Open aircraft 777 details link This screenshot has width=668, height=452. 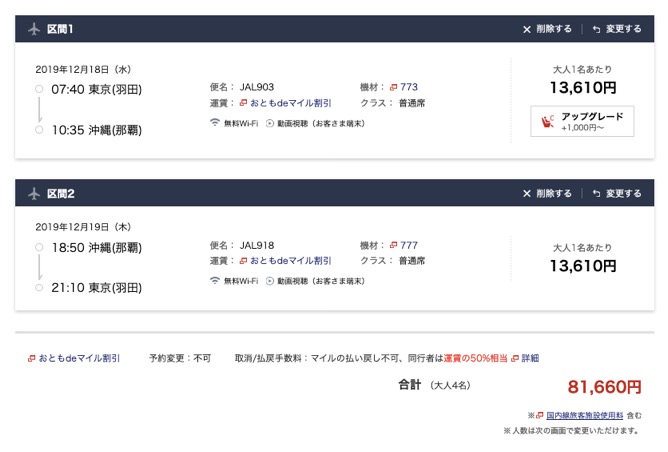(x=408, y=245)
